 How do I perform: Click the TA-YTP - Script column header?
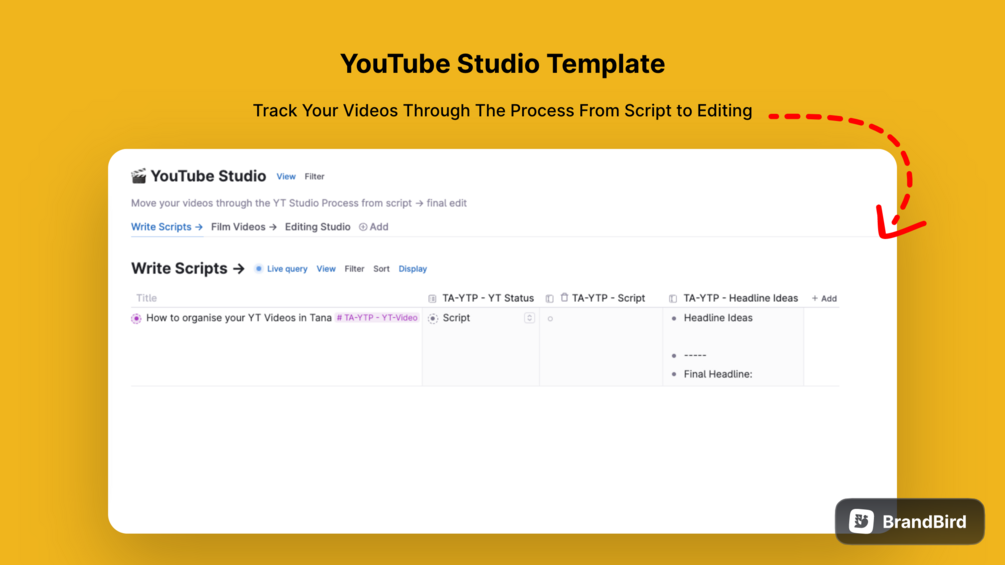[608, 298]
